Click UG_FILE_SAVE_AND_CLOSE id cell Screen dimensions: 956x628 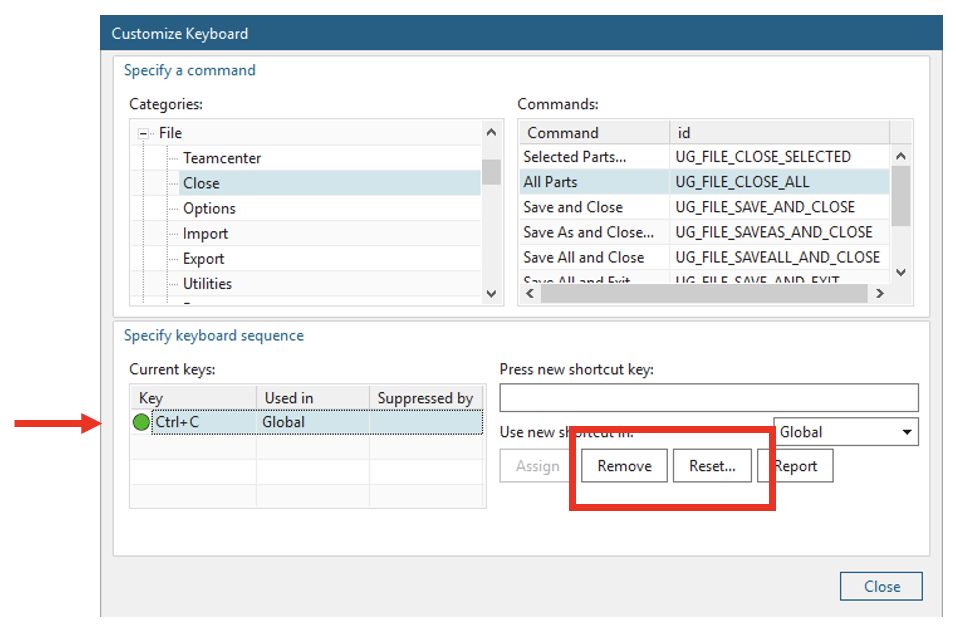780,207
